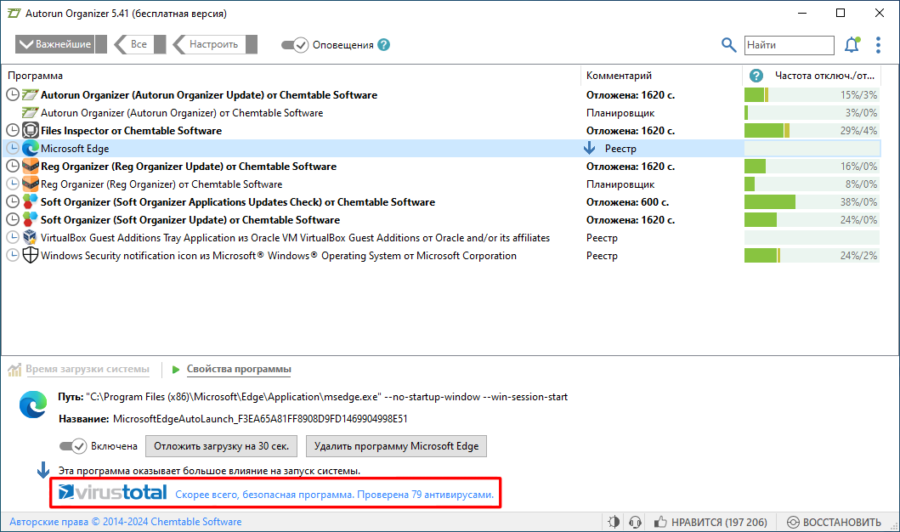Image resolution: width=900 pixels, height=532 pixels.
Task: Click the Edge logo in the program list
Action: tap(30, 148)
